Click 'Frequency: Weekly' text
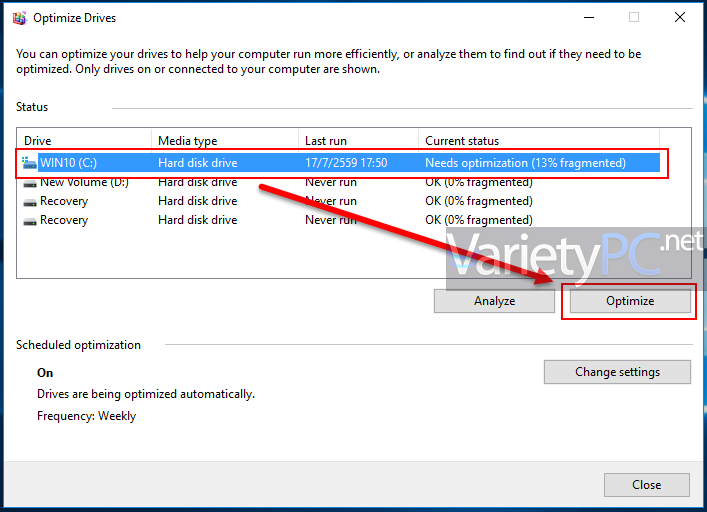707x512 pixels. point(86,416)
